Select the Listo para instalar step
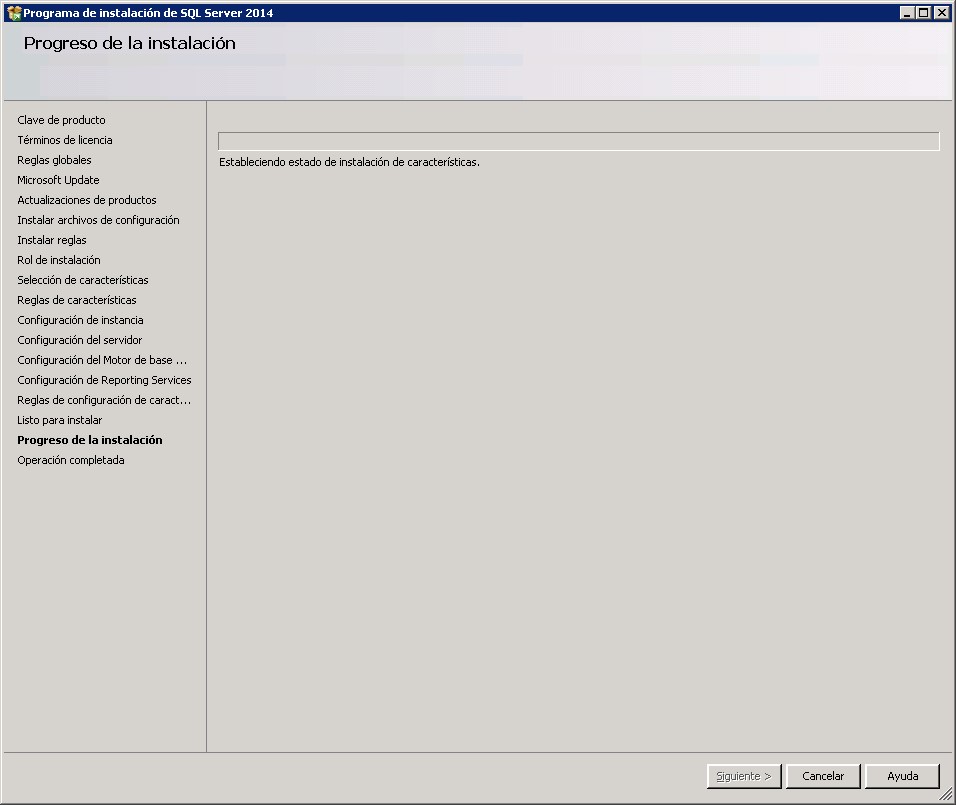Viewport: 956px width, 805px height. click(59, 420)
